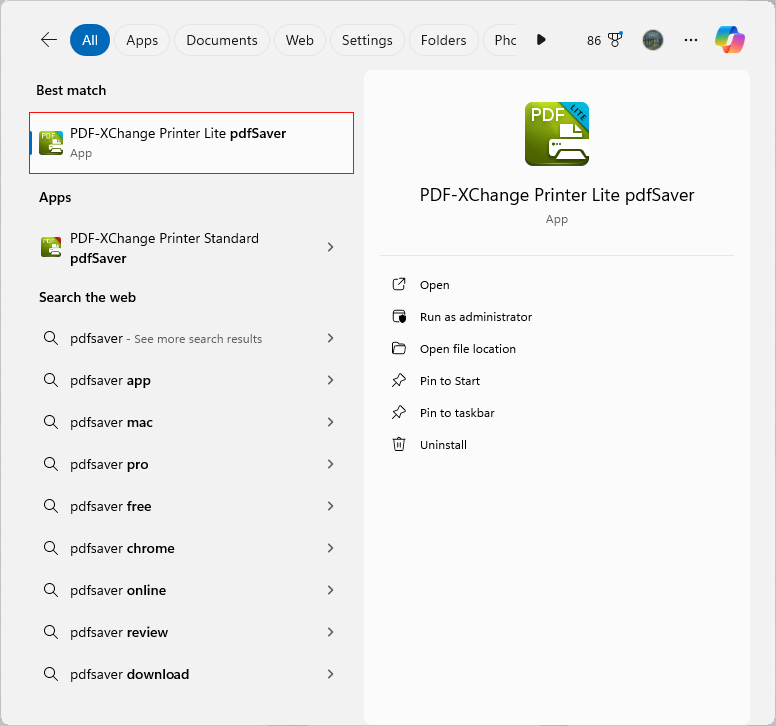Screen dimensions: 776x726
Task: Select the 'pdfsaver download' web suggestion
Action: click(130, 674)
